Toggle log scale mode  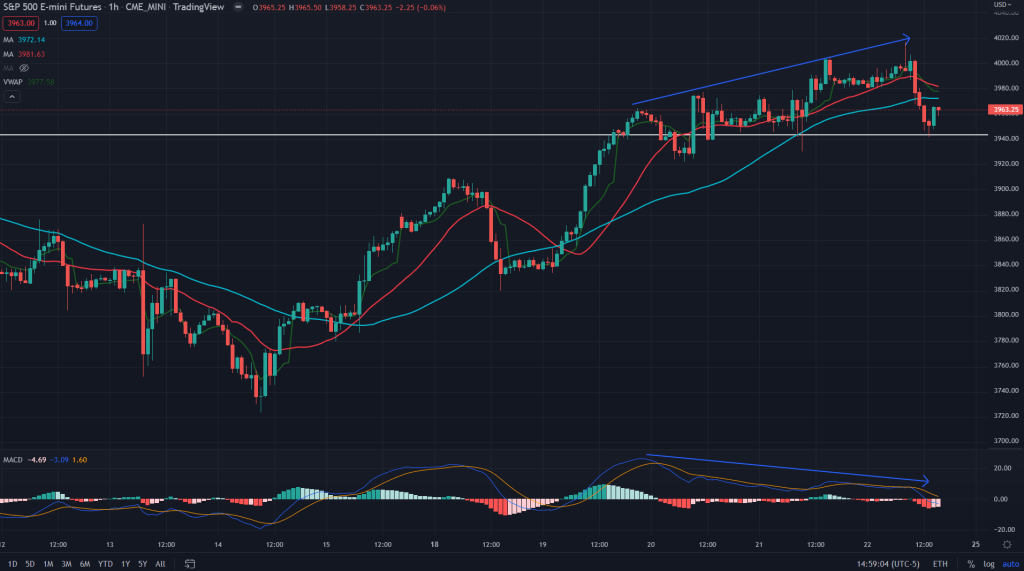987,564
